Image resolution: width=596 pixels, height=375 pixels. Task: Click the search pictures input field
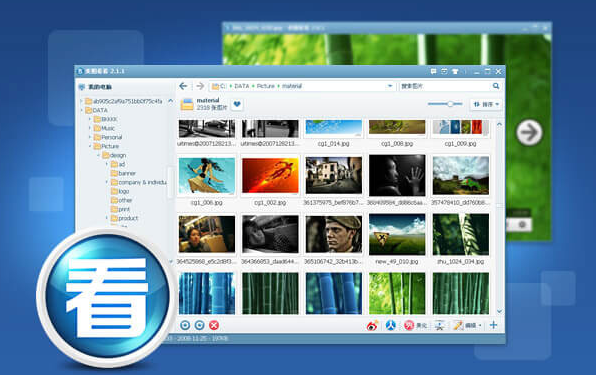[x=445, y=86]
